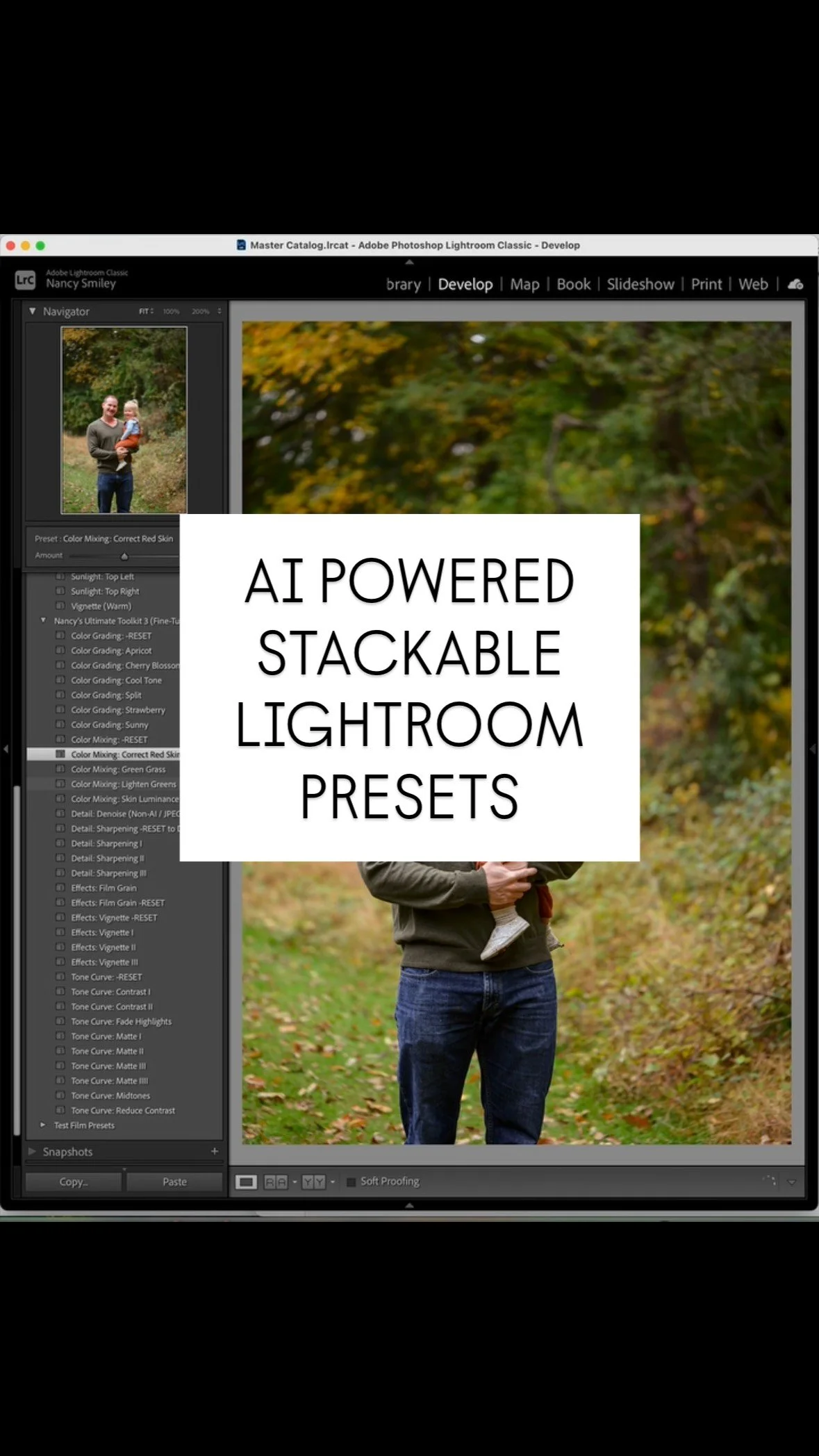This screenshot has height=1456, width=819.
Task: Open the cloud sync status icon
Action: coord(796,284)
